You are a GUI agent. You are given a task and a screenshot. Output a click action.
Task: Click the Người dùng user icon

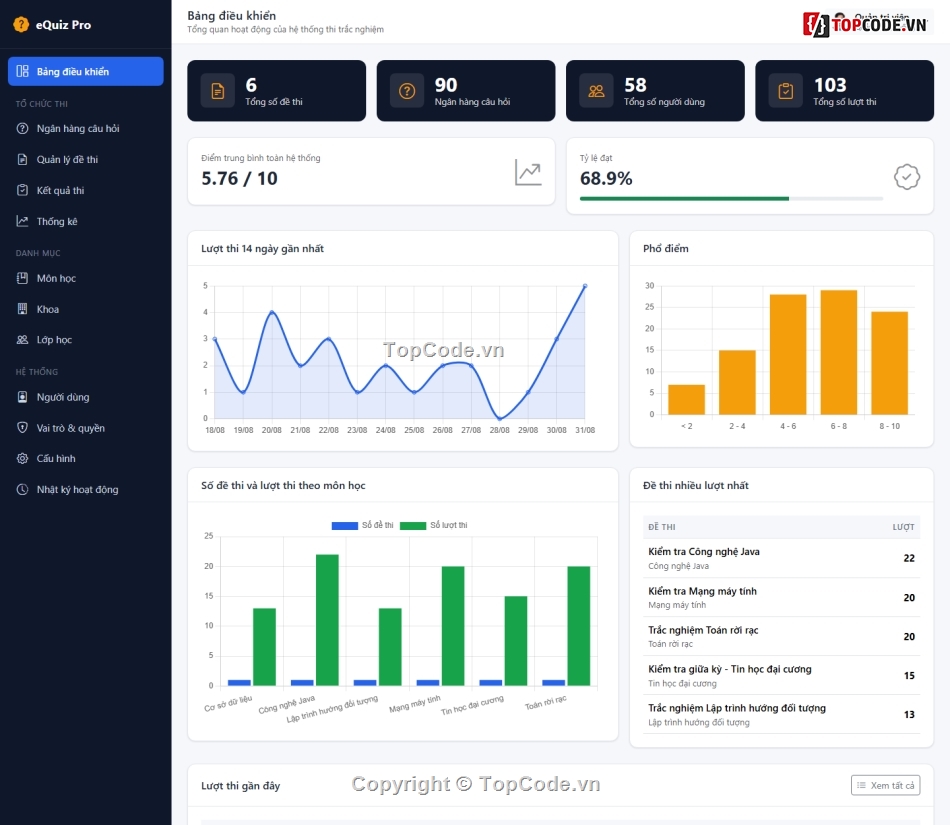(x=22, y=397)
